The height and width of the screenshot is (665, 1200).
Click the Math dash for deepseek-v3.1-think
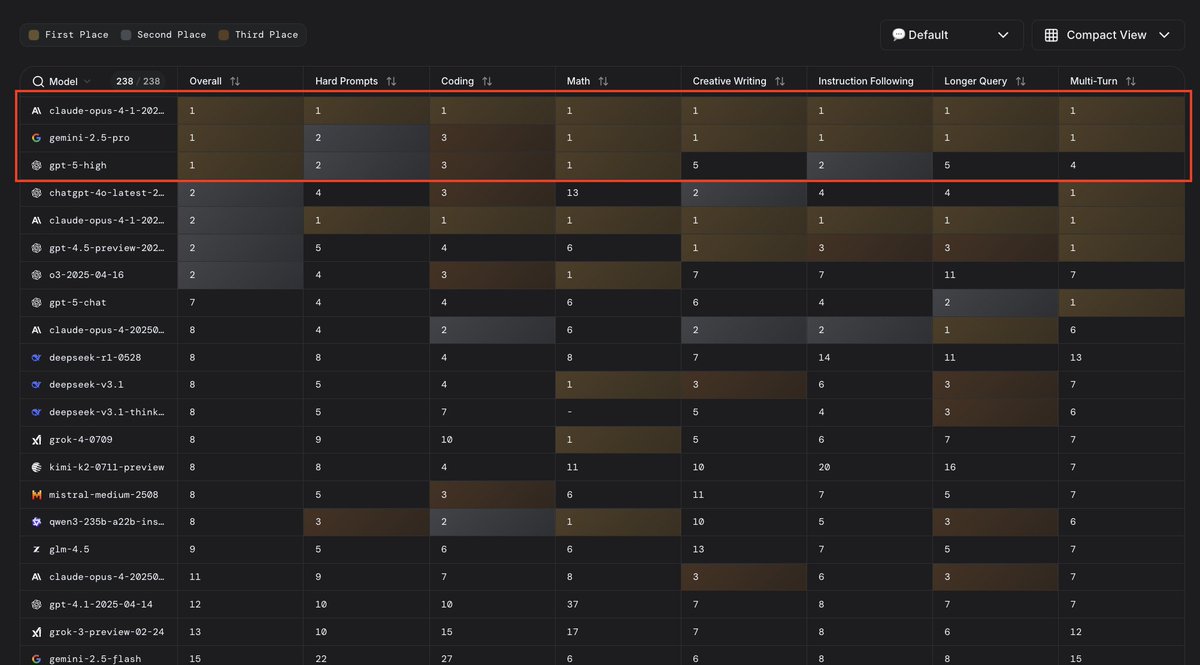[569, 412]
